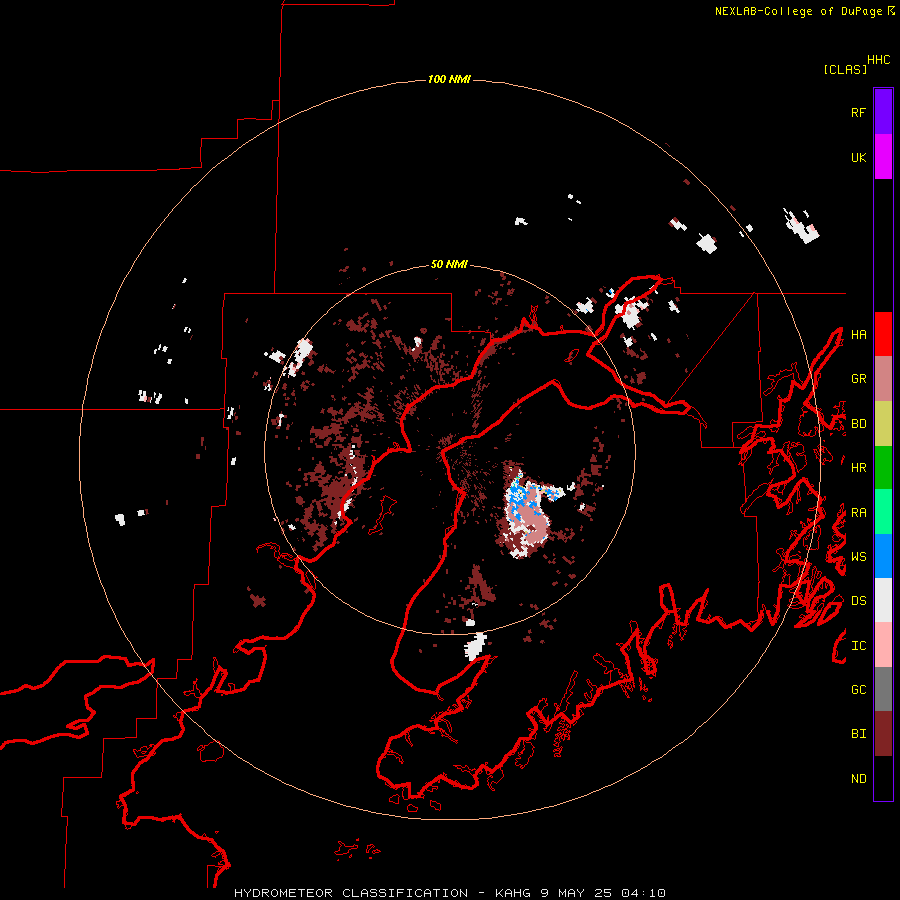Viewport: 900px width, 900px height.
Task: Click the RA legend label
Action: (858, 513)
